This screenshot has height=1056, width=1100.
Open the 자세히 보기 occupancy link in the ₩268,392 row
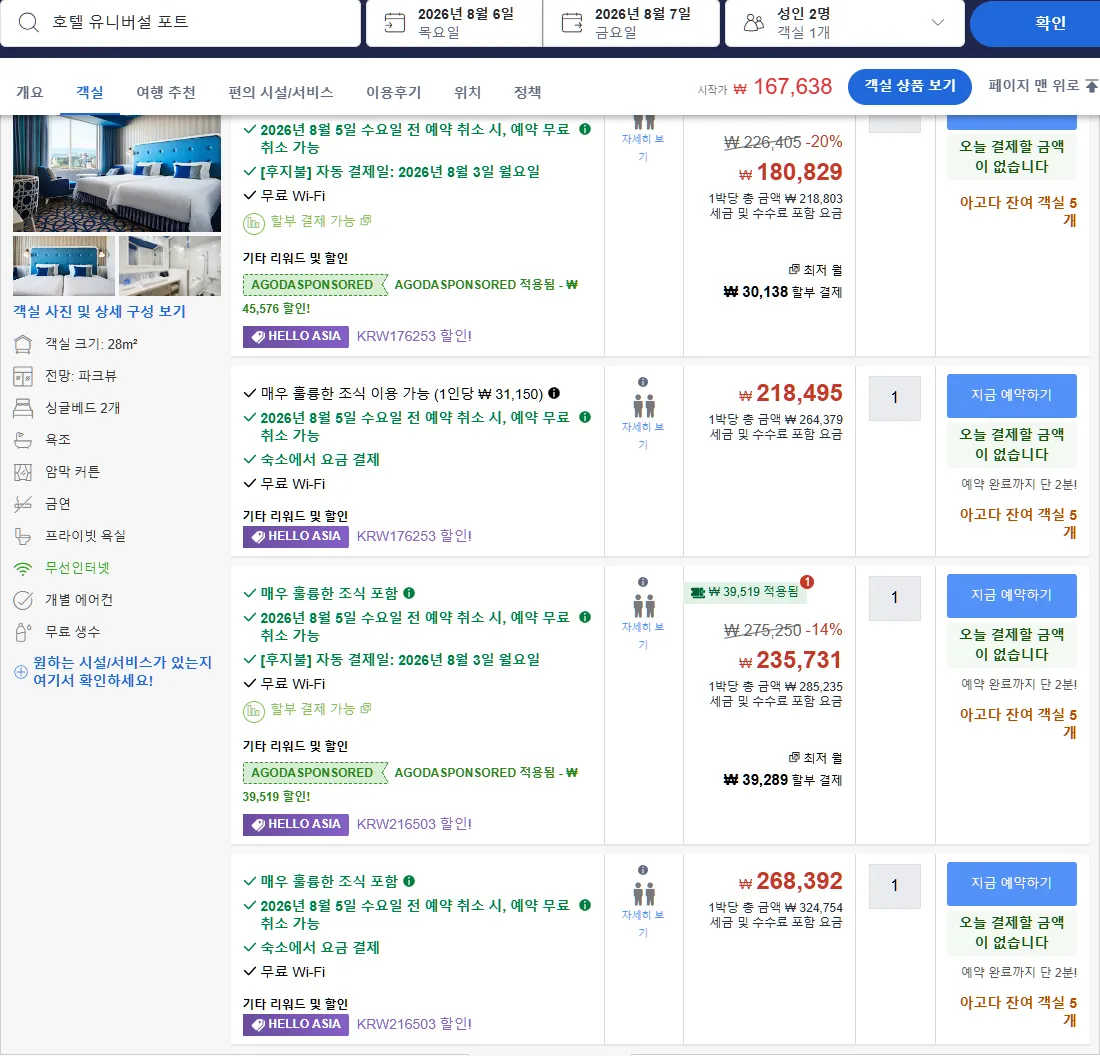click(x=643, y=923)
